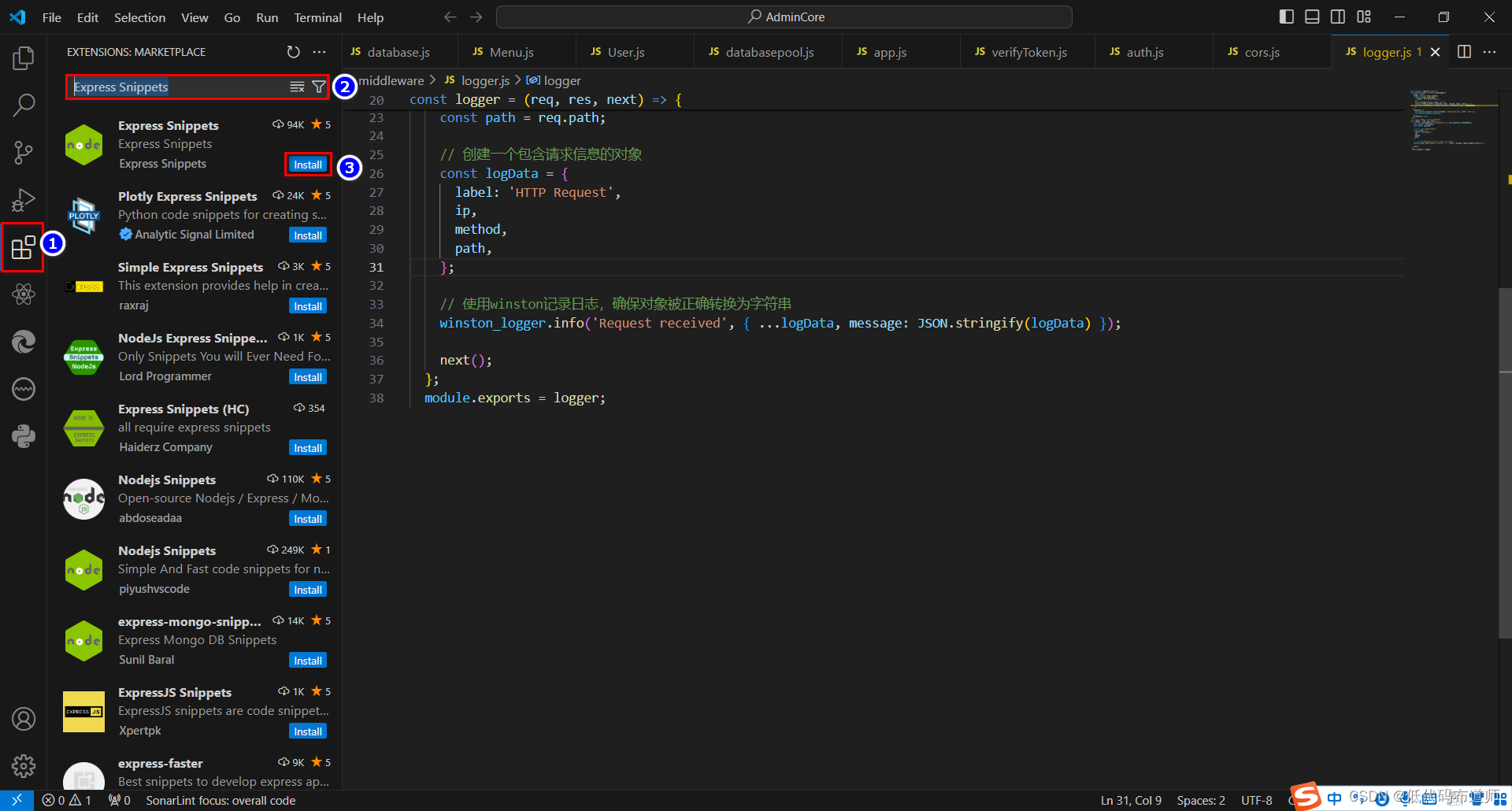Screen dimensions: 1512x811
Task: Change the Spaces: 2 indentation setting
Action: tap(1201, 800)
